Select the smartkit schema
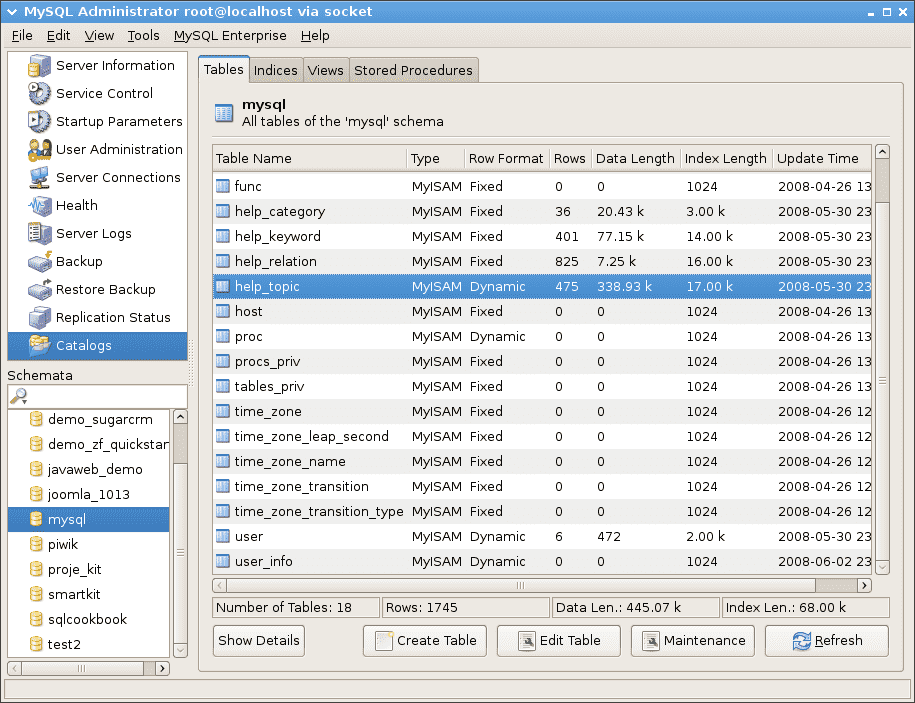The image size is (915, 703). [89, 594]
